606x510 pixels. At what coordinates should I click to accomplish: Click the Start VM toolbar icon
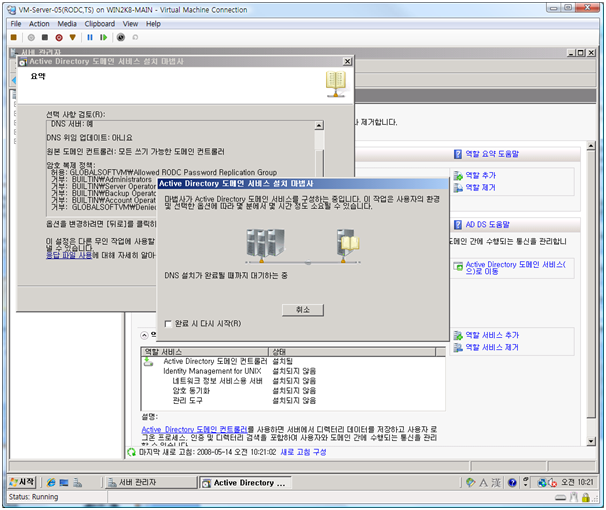[x=31, y=37]
